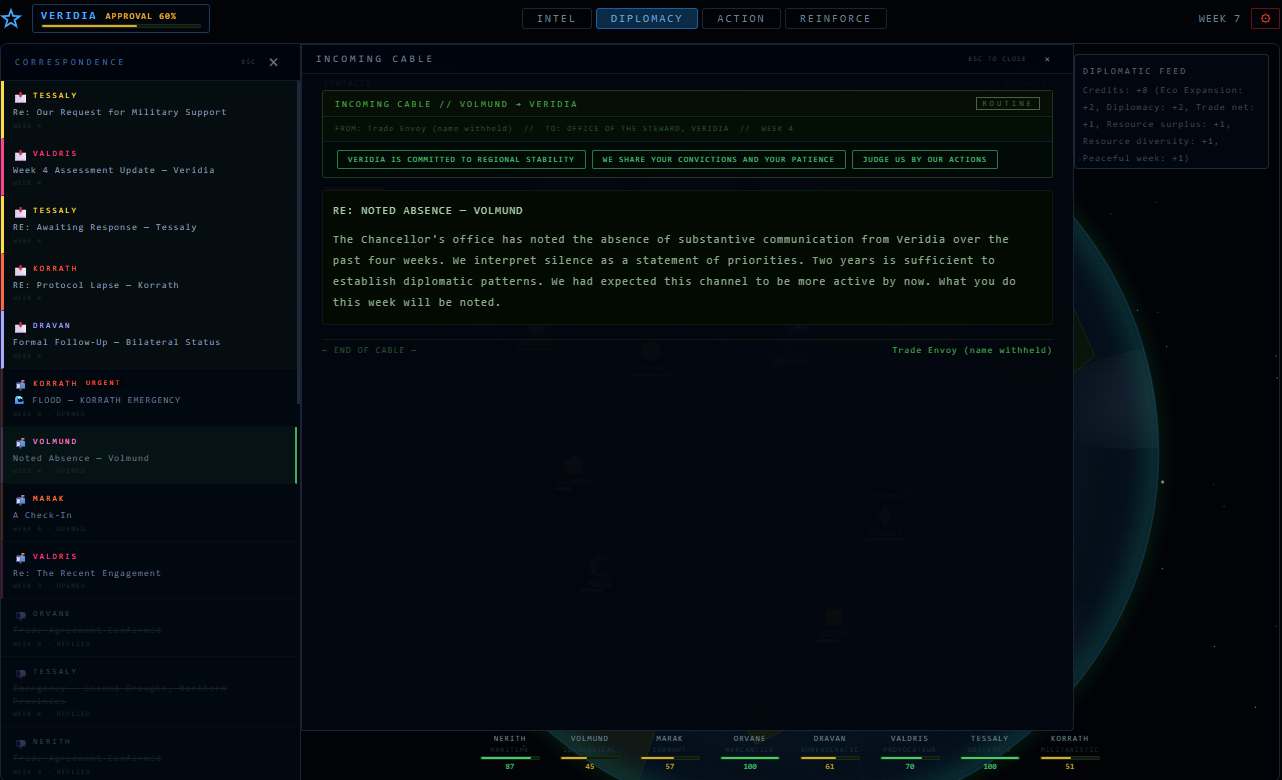Screen dimensions: 1282x780
Task: Open the ACTION tab
Action: 741,19
